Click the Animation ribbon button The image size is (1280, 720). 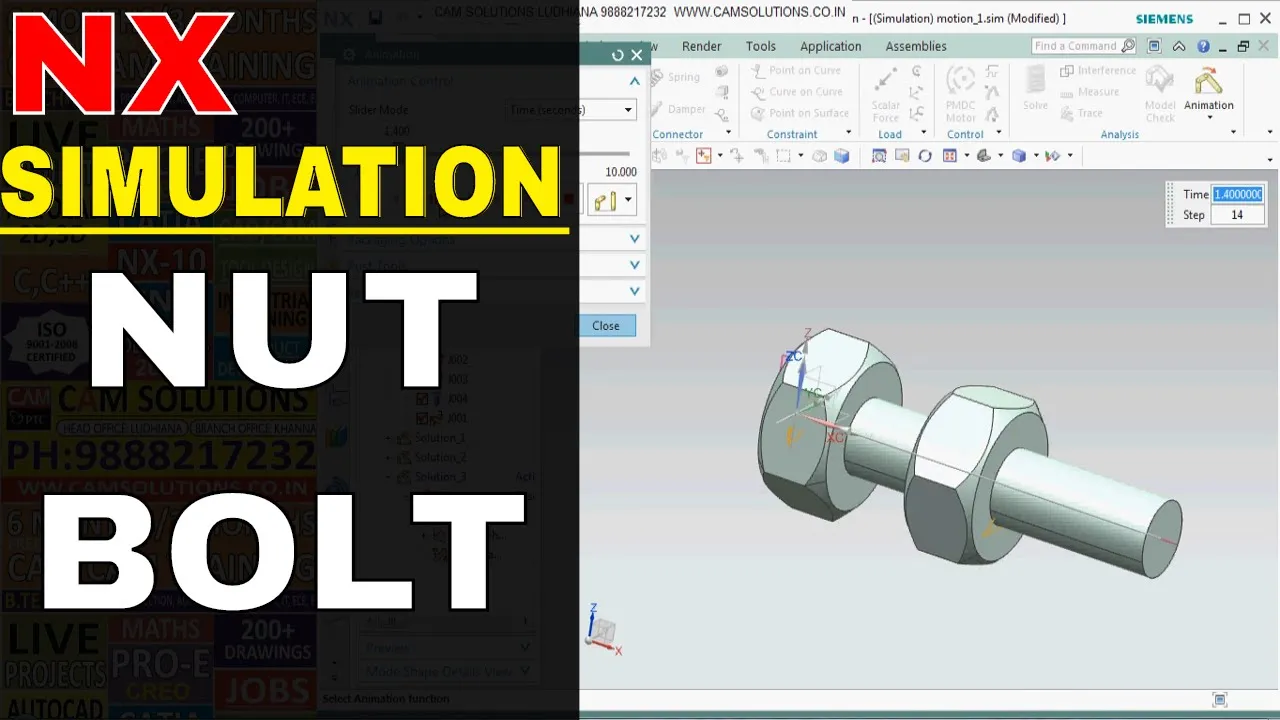tap(1209, 88)
